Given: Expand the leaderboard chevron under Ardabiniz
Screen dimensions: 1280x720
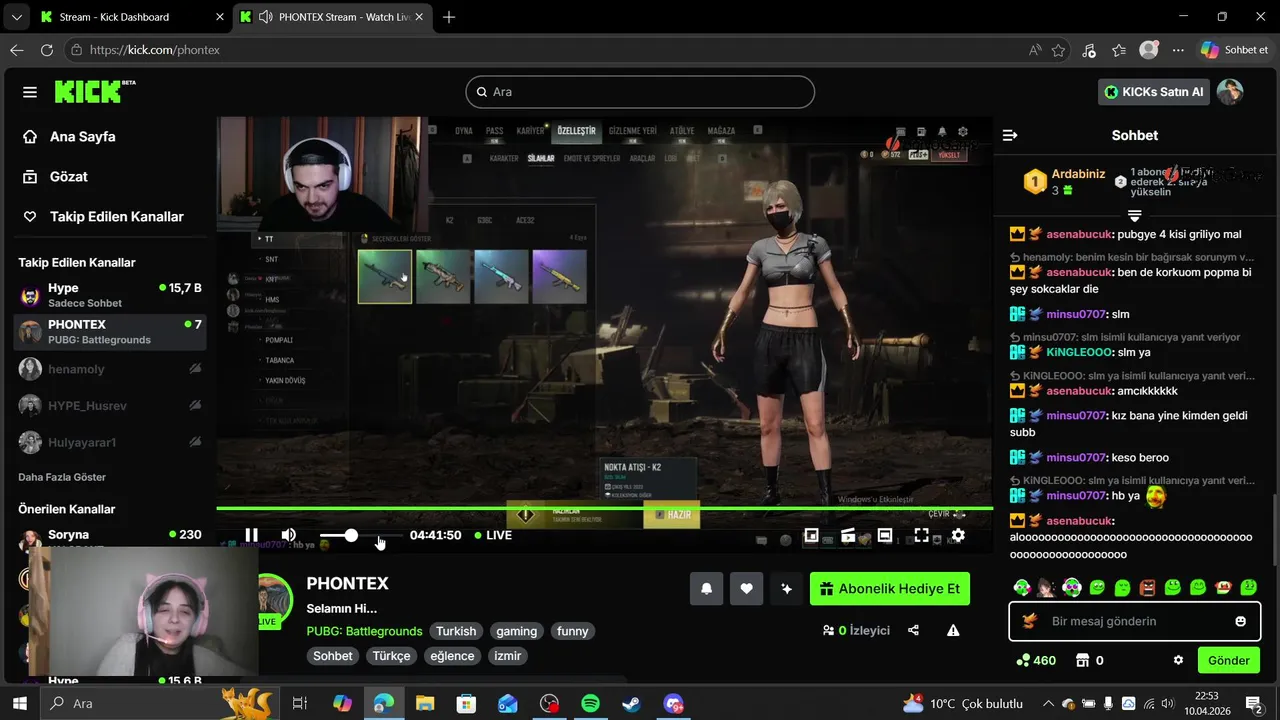Looking at the screenshot, I should pos(1135,216).
